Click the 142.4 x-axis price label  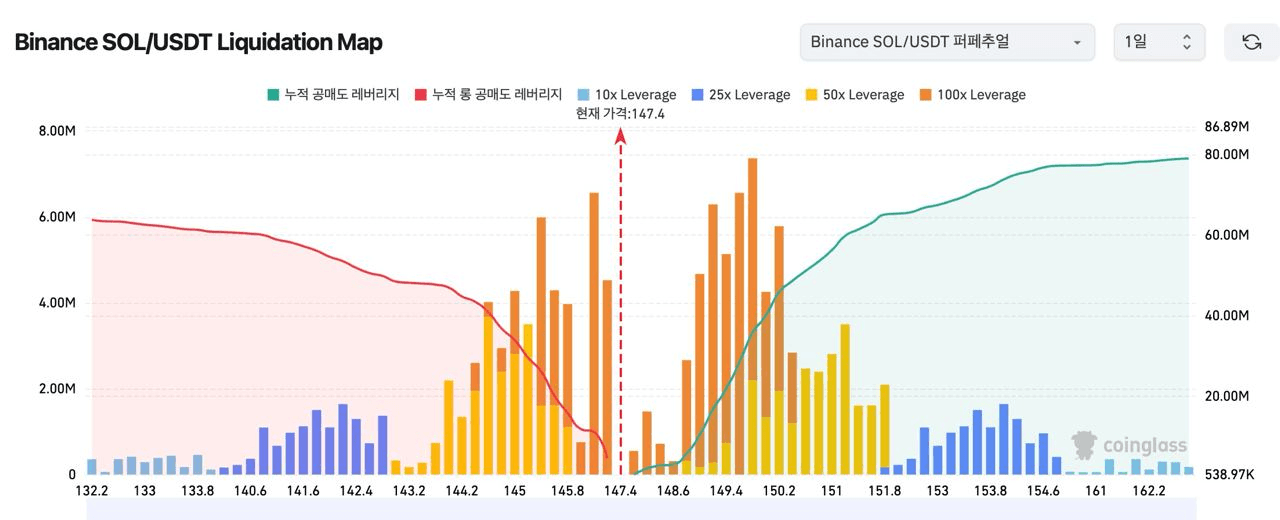(356, 491)
